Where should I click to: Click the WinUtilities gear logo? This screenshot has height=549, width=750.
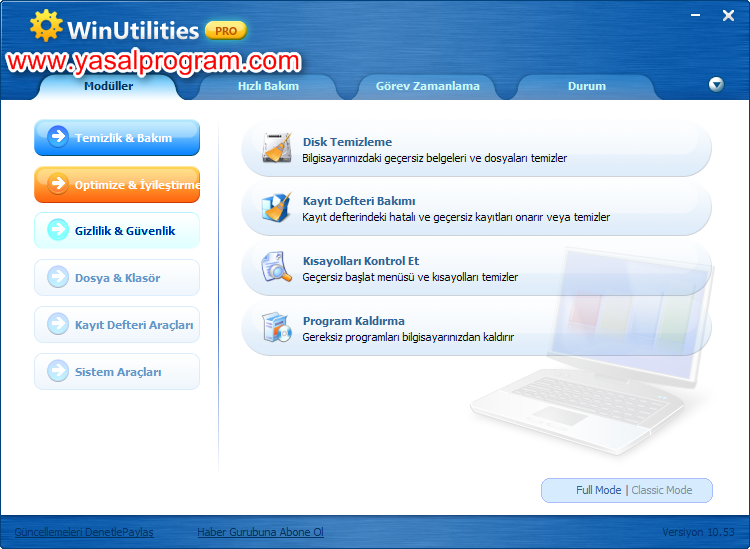(47, 27)
